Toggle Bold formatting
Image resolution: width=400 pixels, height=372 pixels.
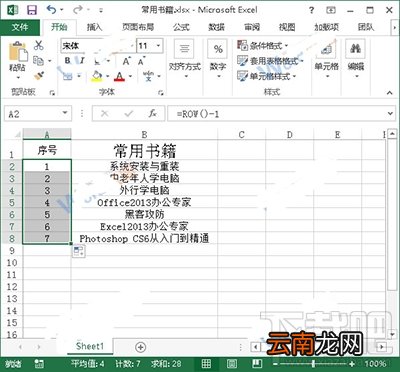click(68, 61)
